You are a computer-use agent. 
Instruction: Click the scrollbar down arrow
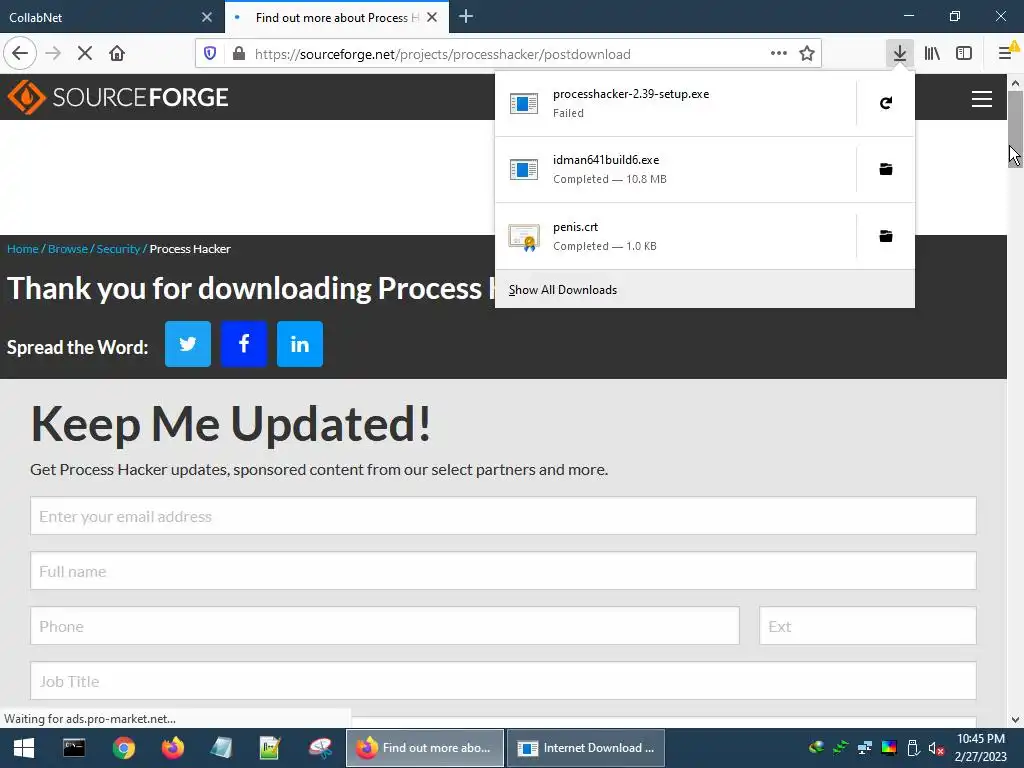(x=1015, y=720)
